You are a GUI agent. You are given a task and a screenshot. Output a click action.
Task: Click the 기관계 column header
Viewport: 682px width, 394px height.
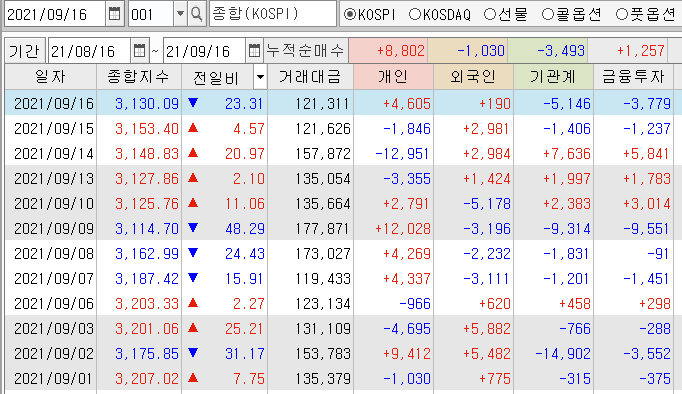click(x=553, y=77)
